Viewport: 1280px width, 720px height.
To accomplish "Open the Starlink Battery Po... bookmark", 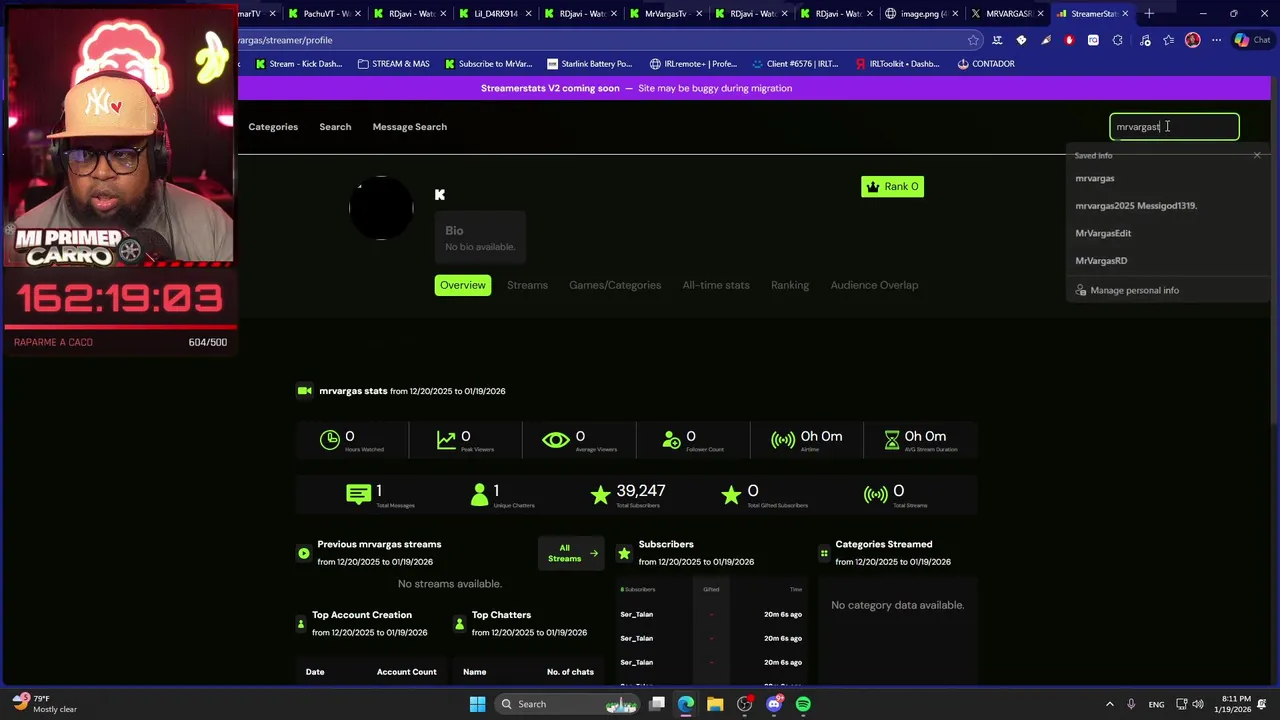I will (589, 64).
